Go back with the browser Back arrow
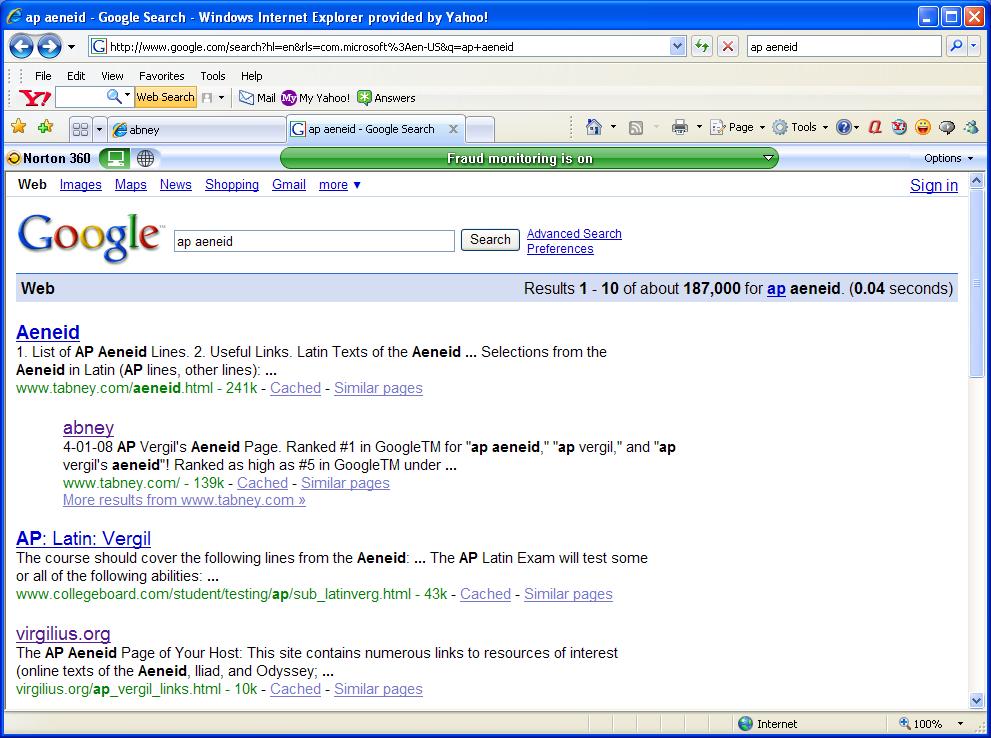 tap(21, 46)
